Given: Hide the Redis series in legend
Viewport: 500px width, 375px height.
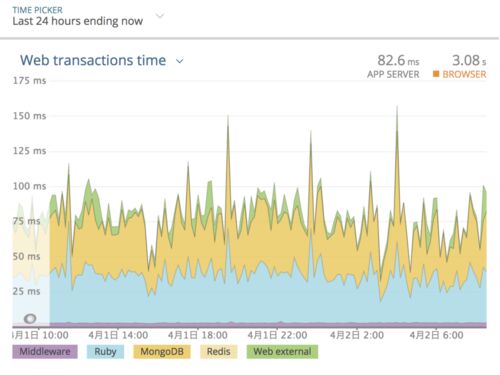Looking at the screenshot, I should [x=219, y=352].
